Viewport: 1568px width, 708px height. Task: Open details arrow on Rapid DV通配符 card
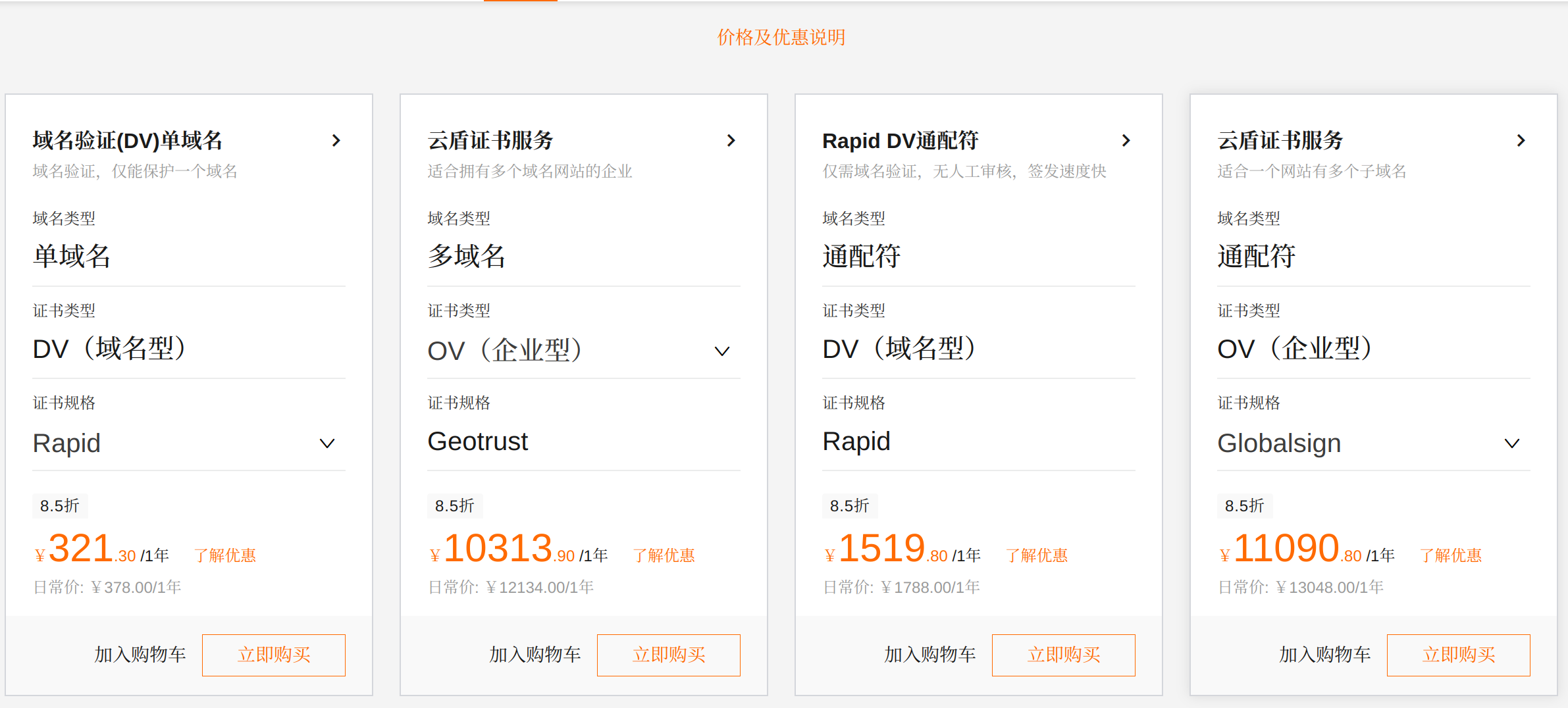tap(1126, 140)
